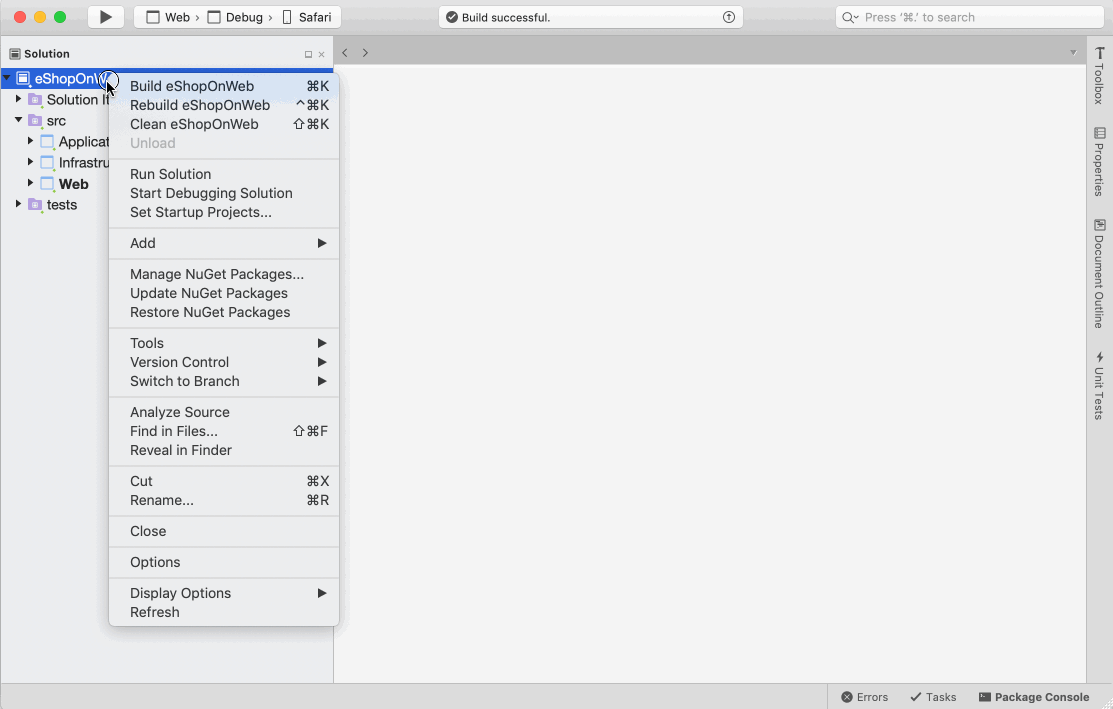The height and width of the screenshot is (709, 1113).
Task: Open Set Startup Projects... dialog
Action: 224,212
